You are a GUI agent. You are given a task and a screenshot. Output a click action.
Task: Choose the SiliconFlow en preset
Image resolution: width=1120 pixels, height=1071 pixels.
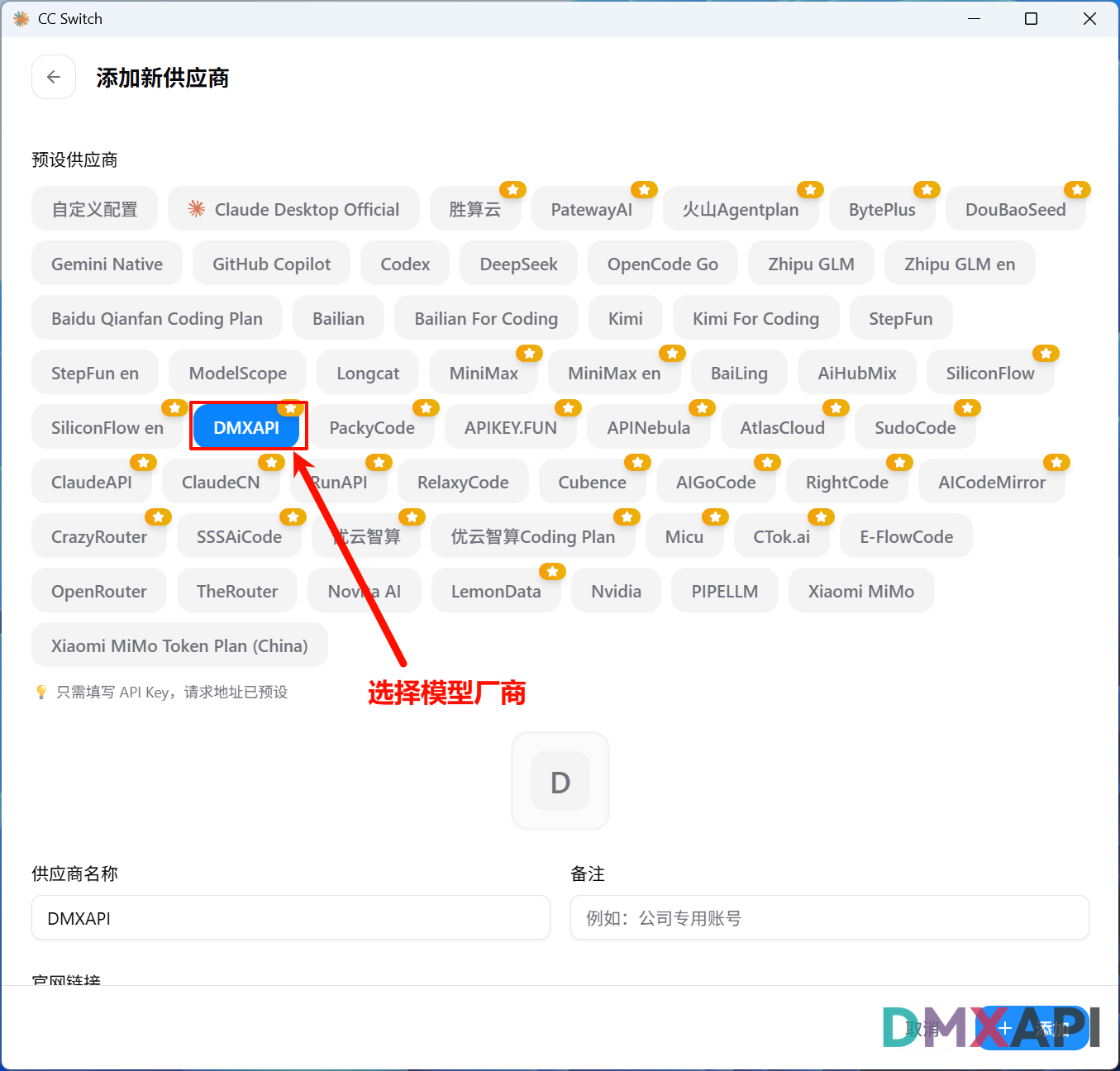tap(107, 427)
